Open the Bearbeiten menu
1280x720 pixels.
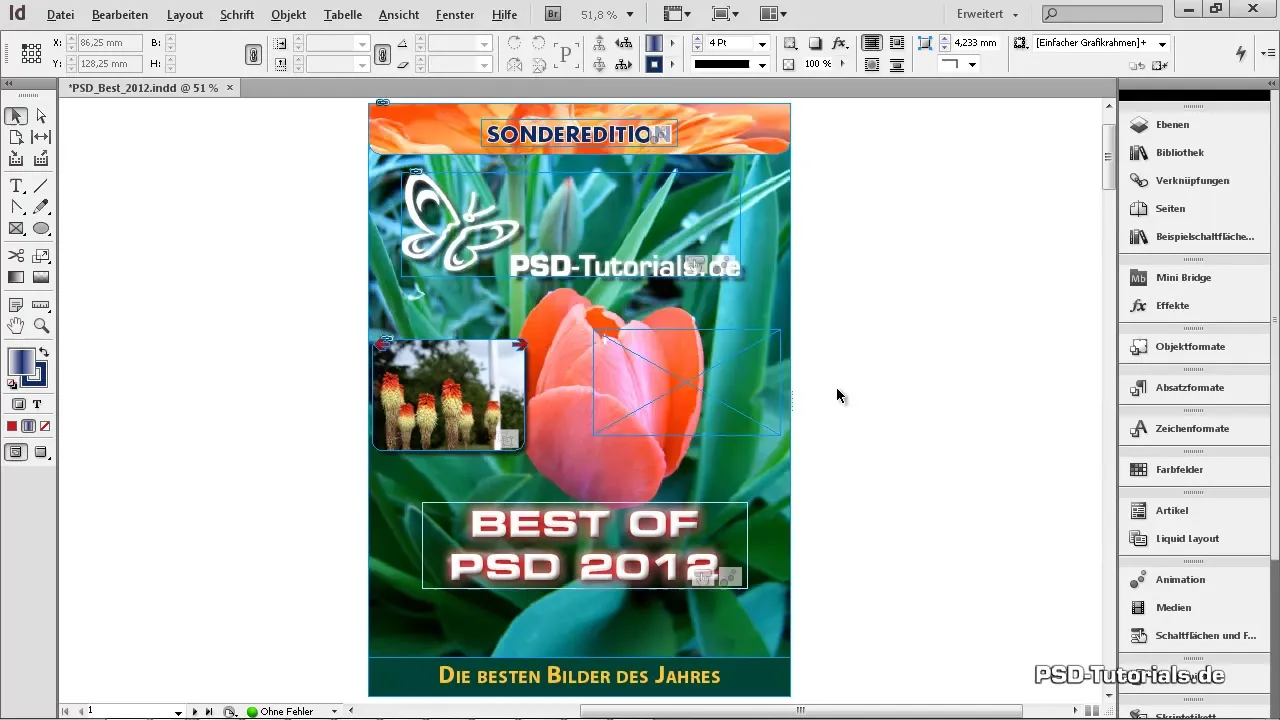pos(120,15)
